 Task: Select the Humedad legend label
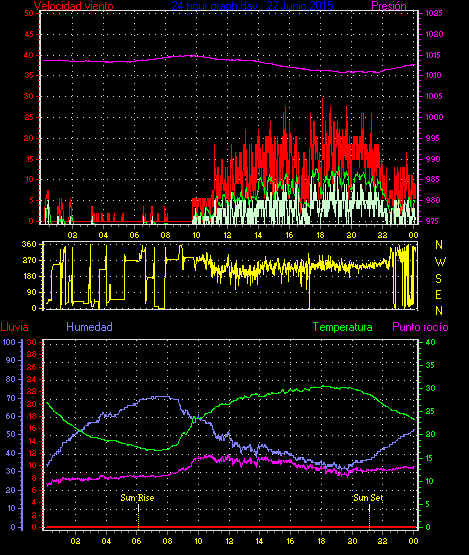[x=89, y=327]
